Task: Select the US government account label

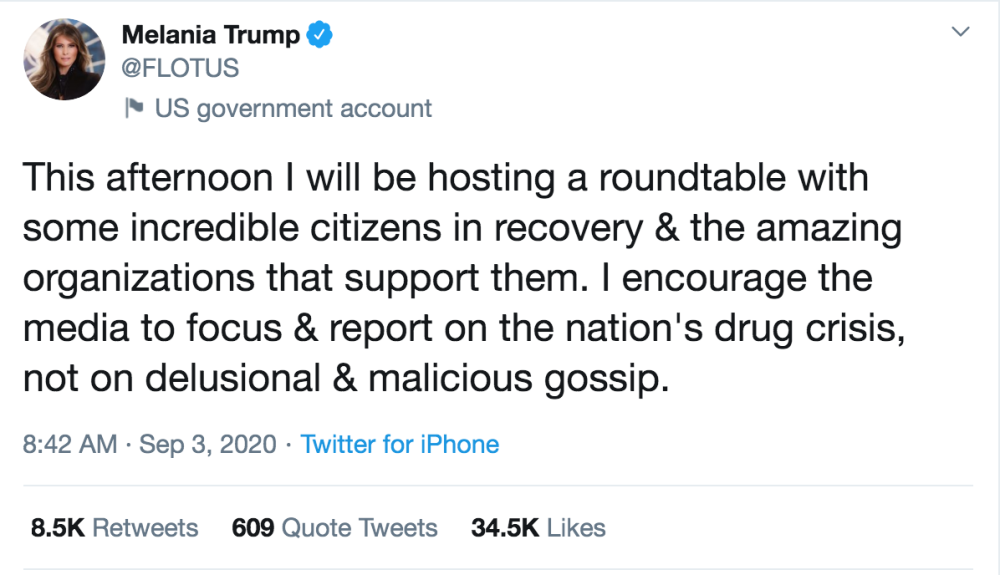Action: coord(293,108)
